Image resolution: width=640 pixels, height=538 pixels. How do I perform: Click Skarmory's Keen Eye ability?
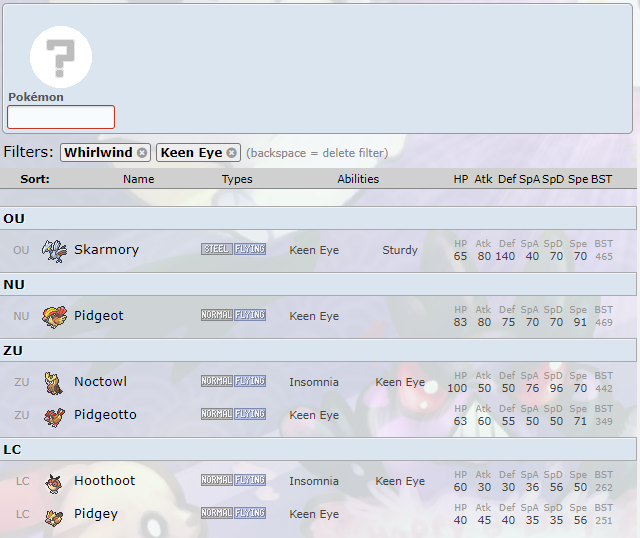click(x=314, y=250)
